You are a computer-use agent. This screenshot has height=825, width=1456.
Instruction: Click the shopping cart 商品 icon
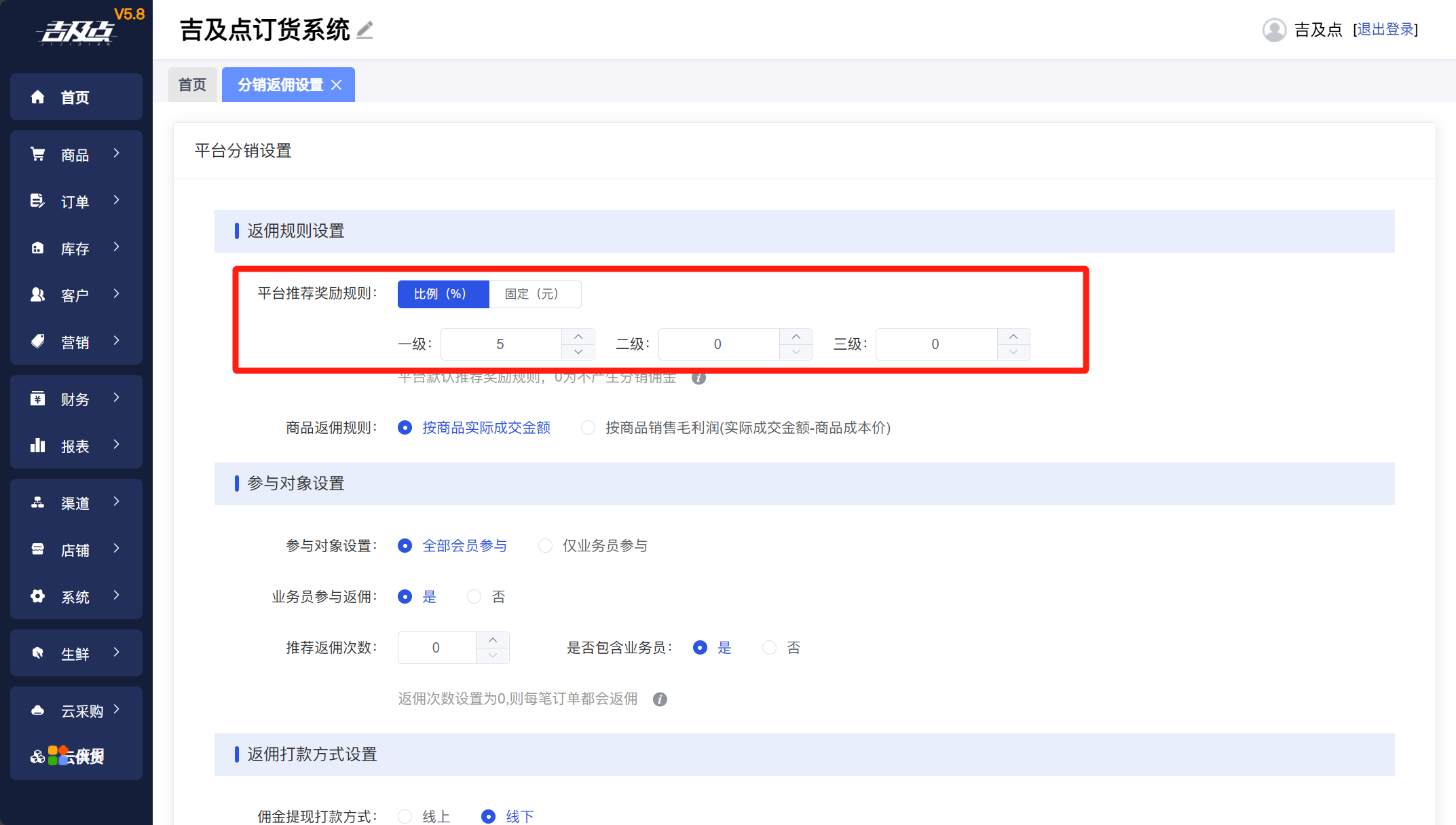point(38,154)
